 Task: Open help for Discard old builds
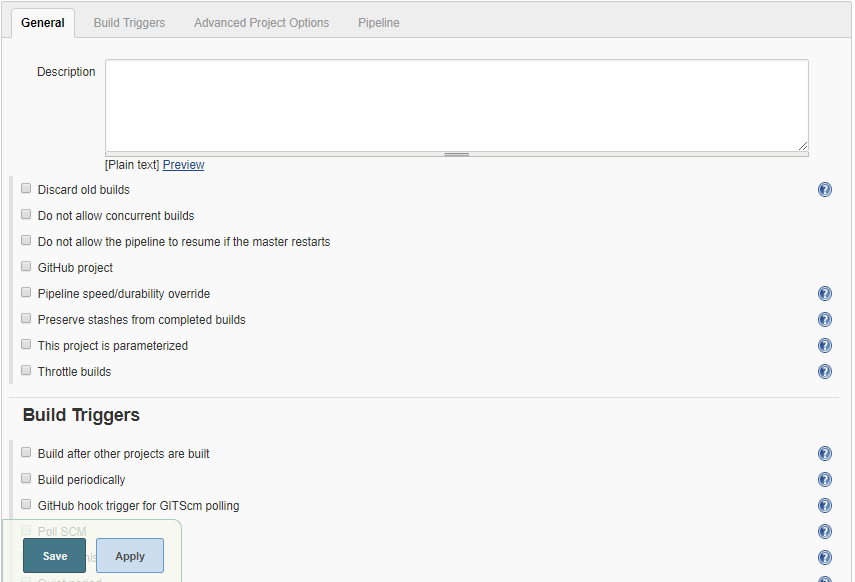point(824,189)
